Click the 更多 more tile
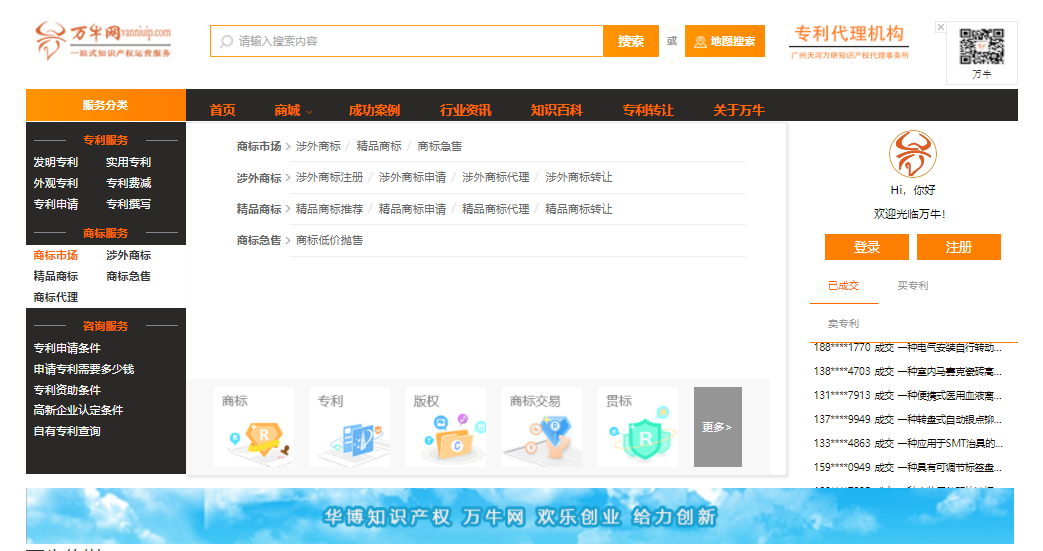This screenshot has width=1043, height=551. tap(718, 427)
